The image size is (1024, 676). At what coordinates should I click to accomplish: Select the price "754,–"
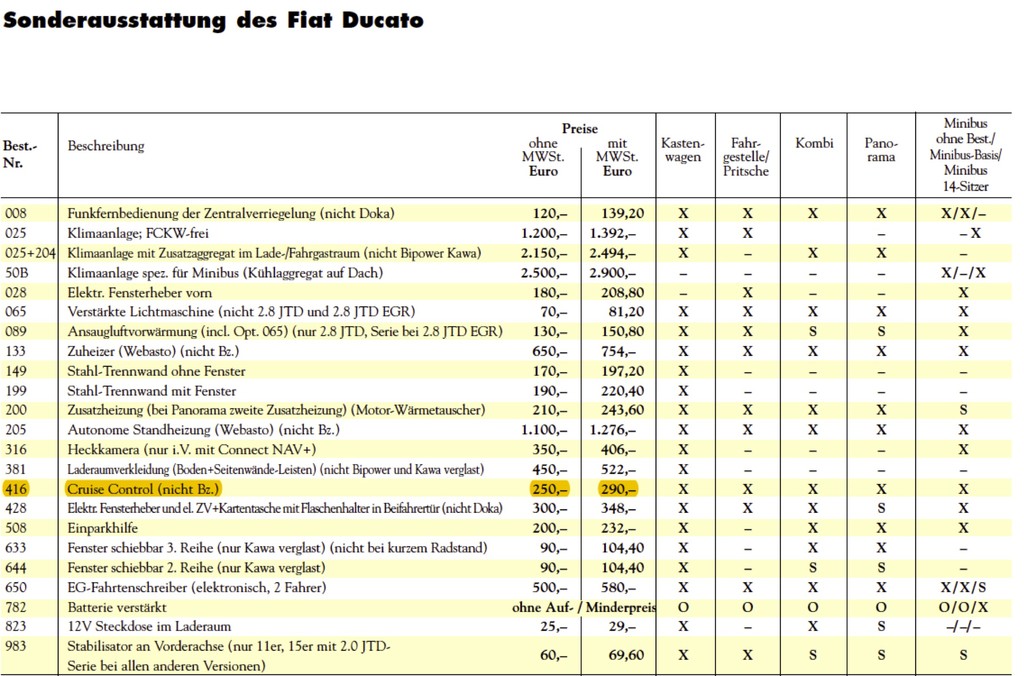(618, 351)
